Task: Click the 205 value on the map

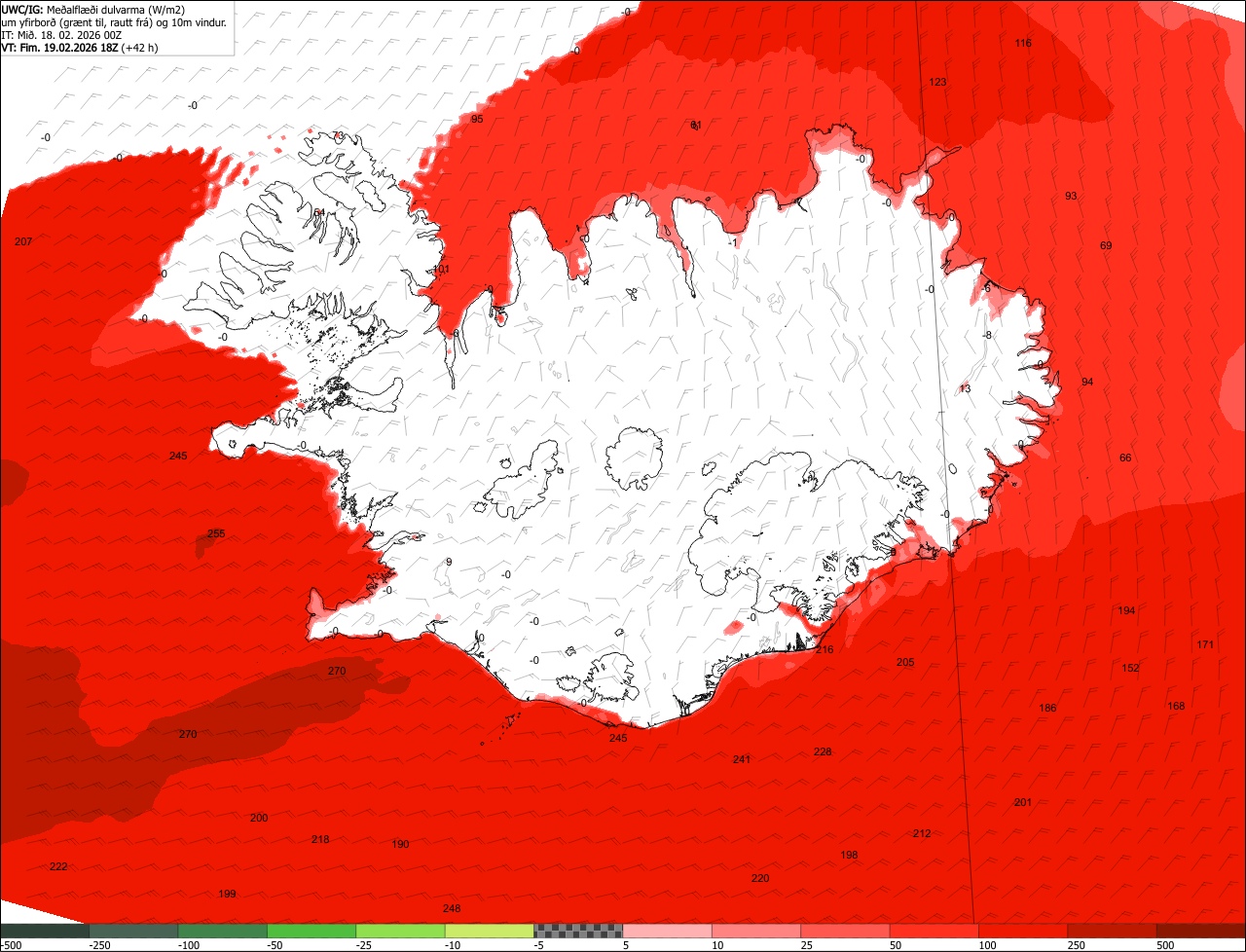Action: coord(905,662)
